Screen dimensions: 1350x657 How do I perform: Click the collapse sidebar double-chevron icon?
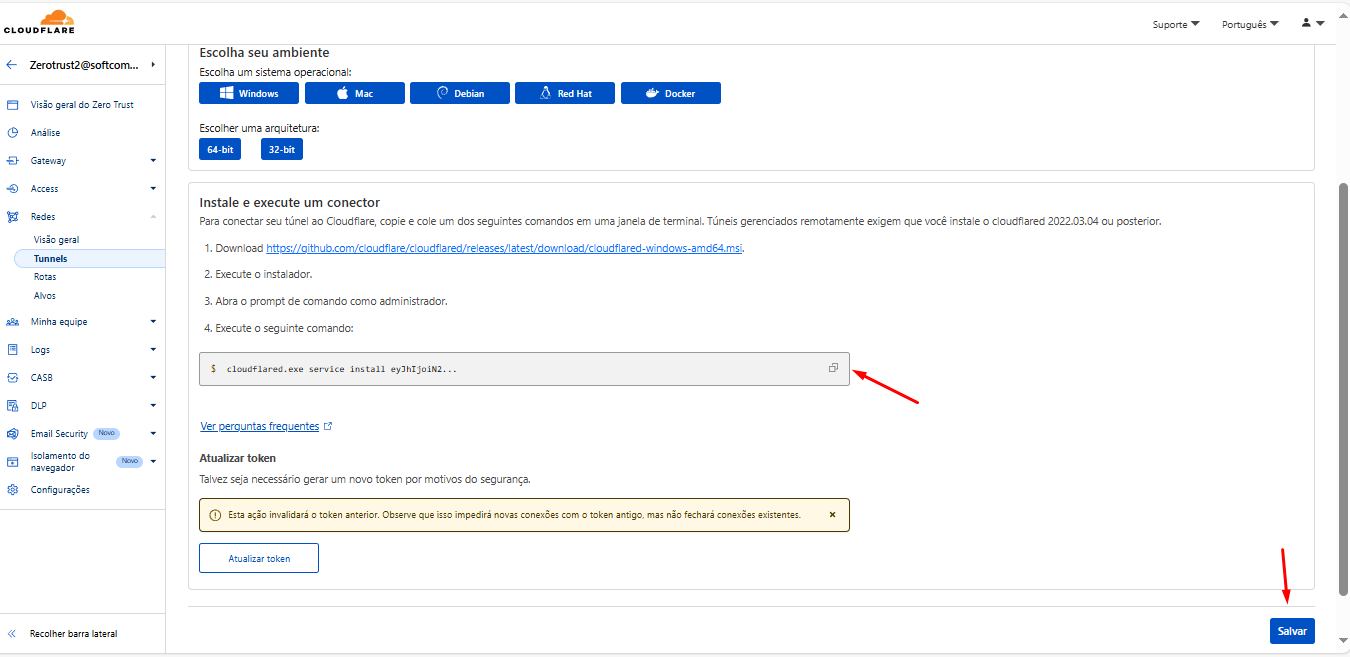(12, 634)
